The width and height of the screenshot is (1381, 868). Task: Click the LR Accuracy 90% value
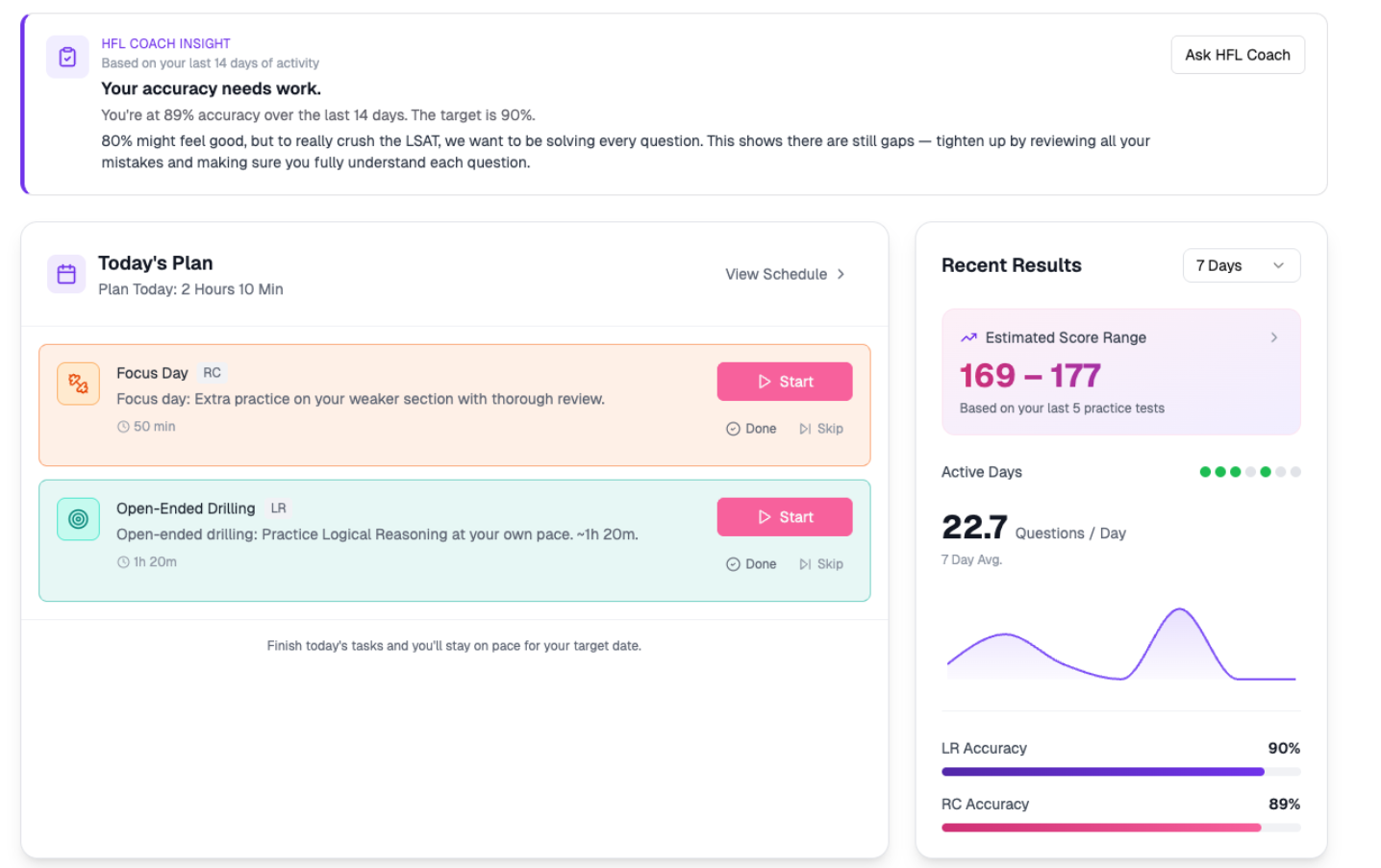(x=1284, y=748)
